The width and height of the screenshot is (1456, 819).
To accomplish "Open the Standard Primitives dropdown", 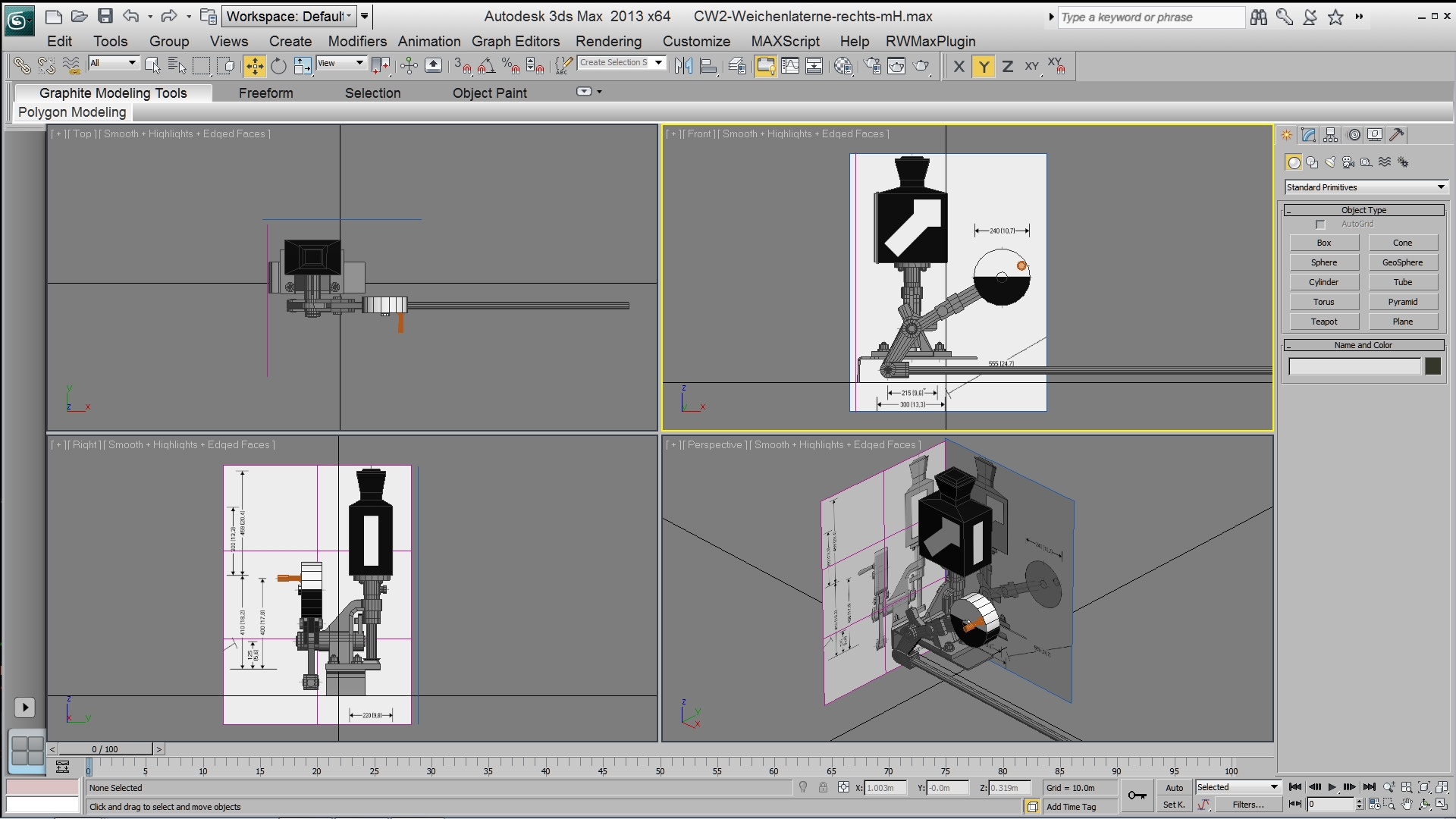I will [1365, 187].
